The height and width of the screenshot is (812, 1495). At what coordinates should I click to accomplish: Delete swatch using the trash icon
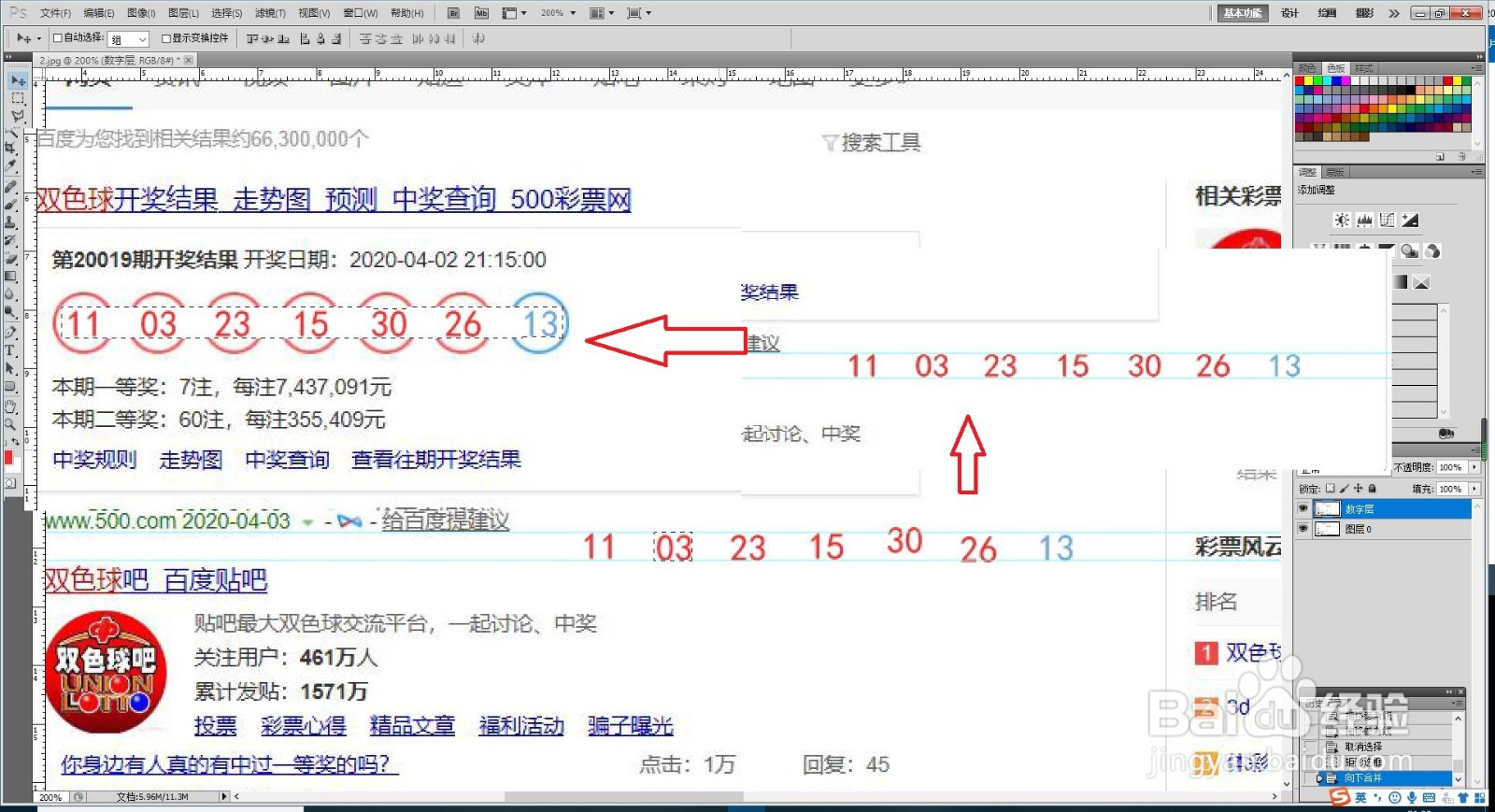(1462, 157)
